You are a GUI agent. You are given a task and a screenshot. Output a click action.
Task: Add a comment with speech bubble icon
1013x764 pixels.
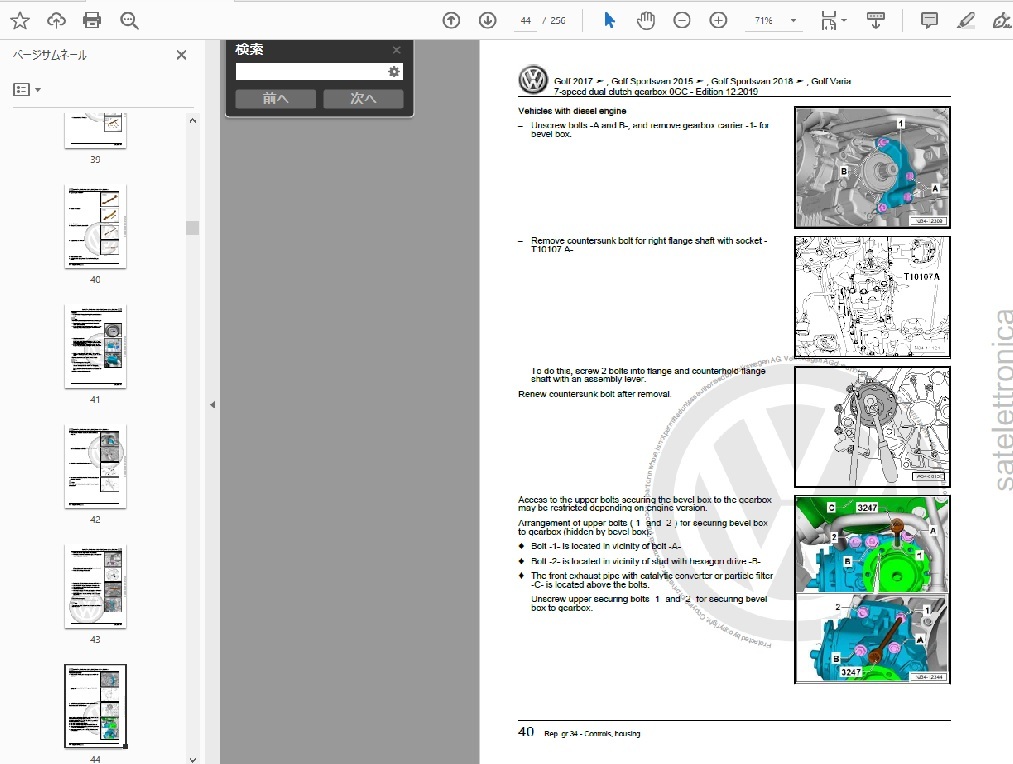[929, 21]
